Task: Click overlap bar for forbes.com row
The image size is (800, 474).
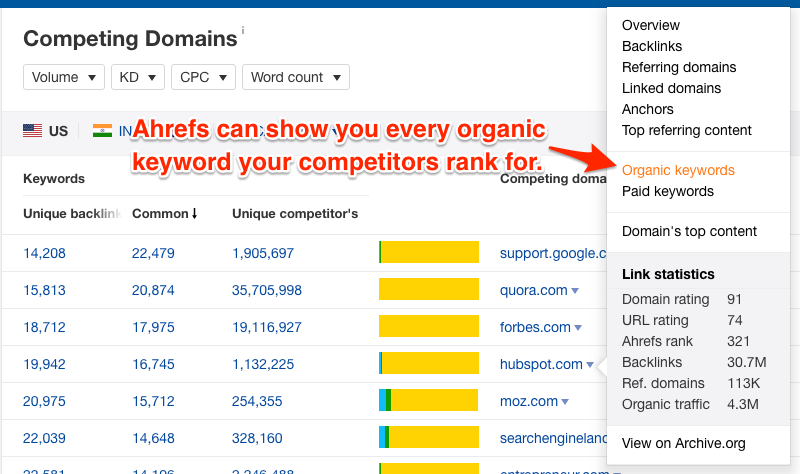Action: [x=429, y=326]
